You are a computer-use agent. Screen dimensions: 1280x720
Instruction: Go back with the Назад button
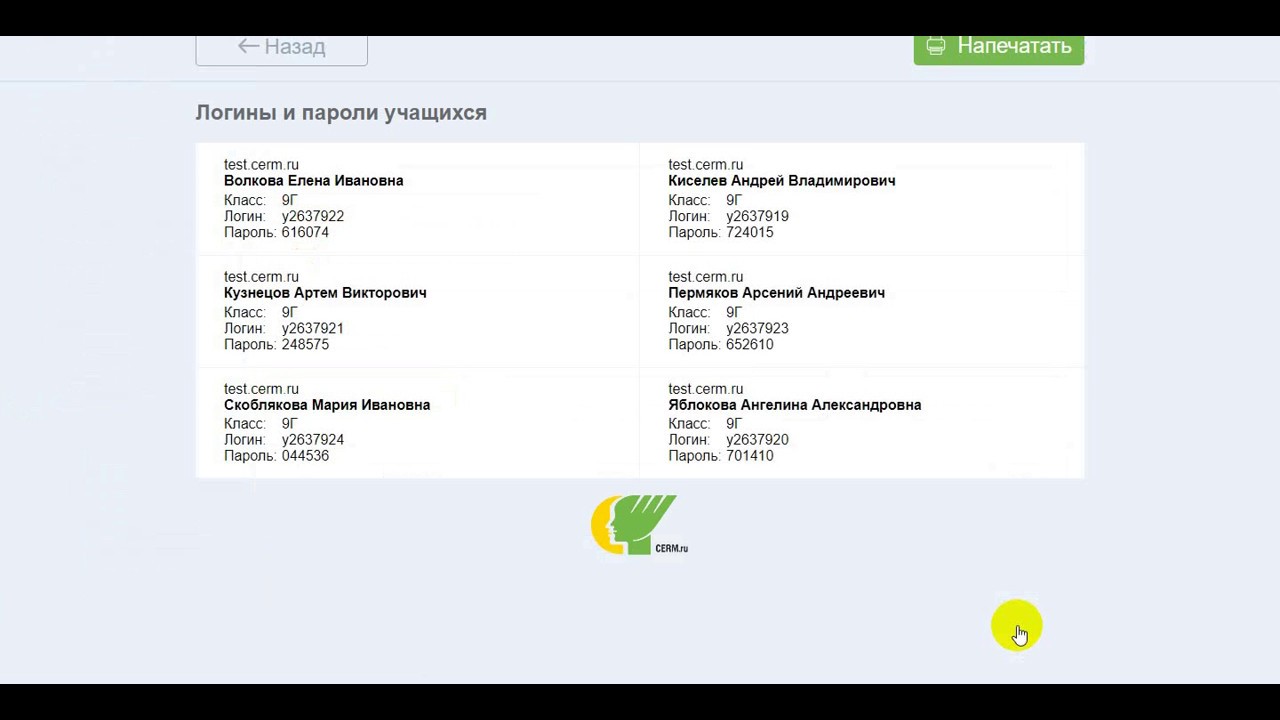click(281, 50)
